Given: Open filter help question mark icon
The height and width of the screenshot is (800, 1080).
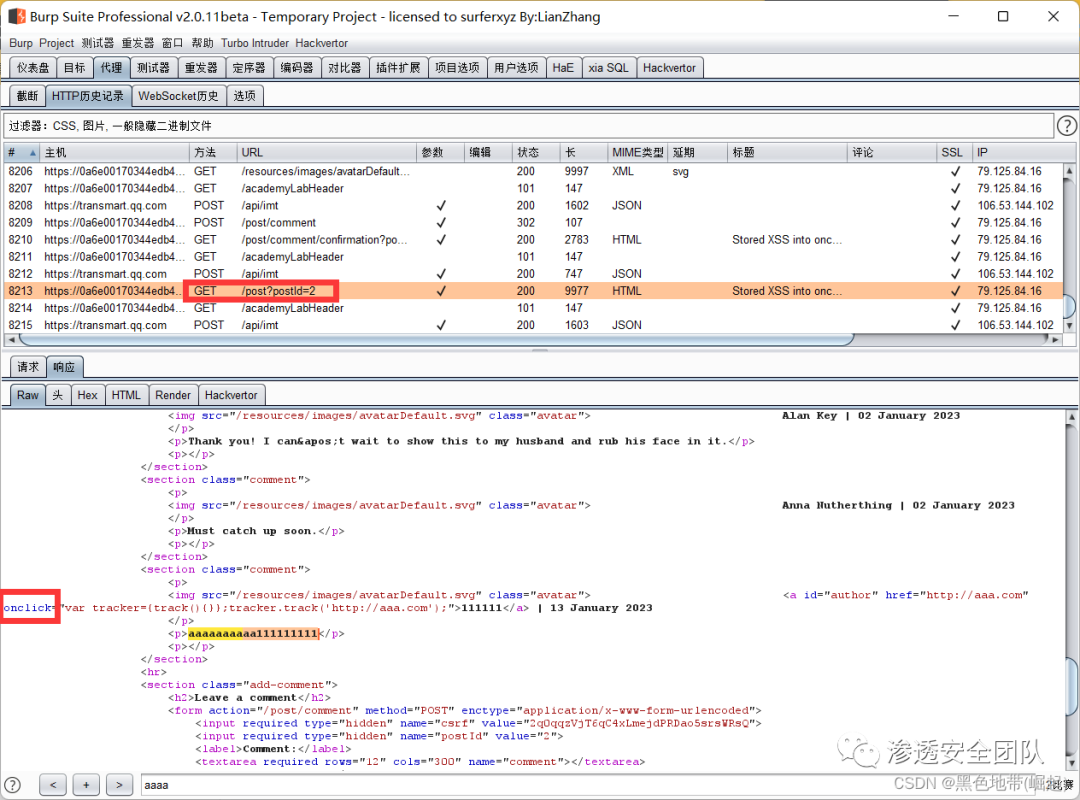Looking at the screenshot, I should click(1066, 125).
